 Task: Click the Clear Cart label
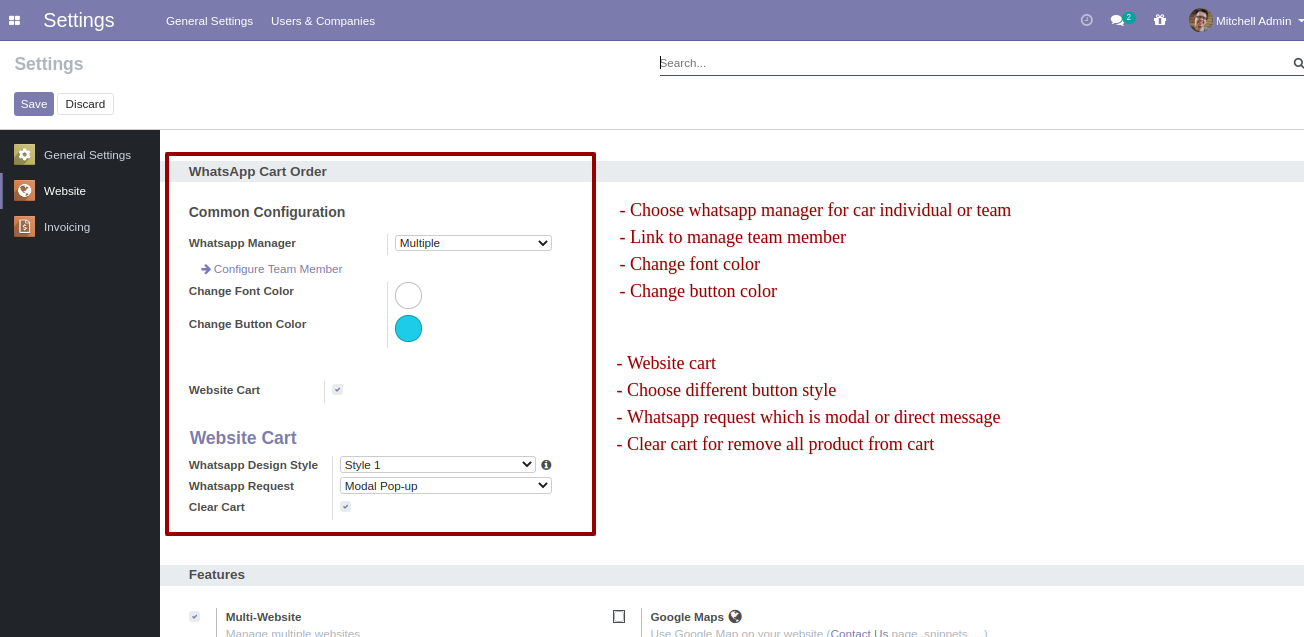coord(217,507)
